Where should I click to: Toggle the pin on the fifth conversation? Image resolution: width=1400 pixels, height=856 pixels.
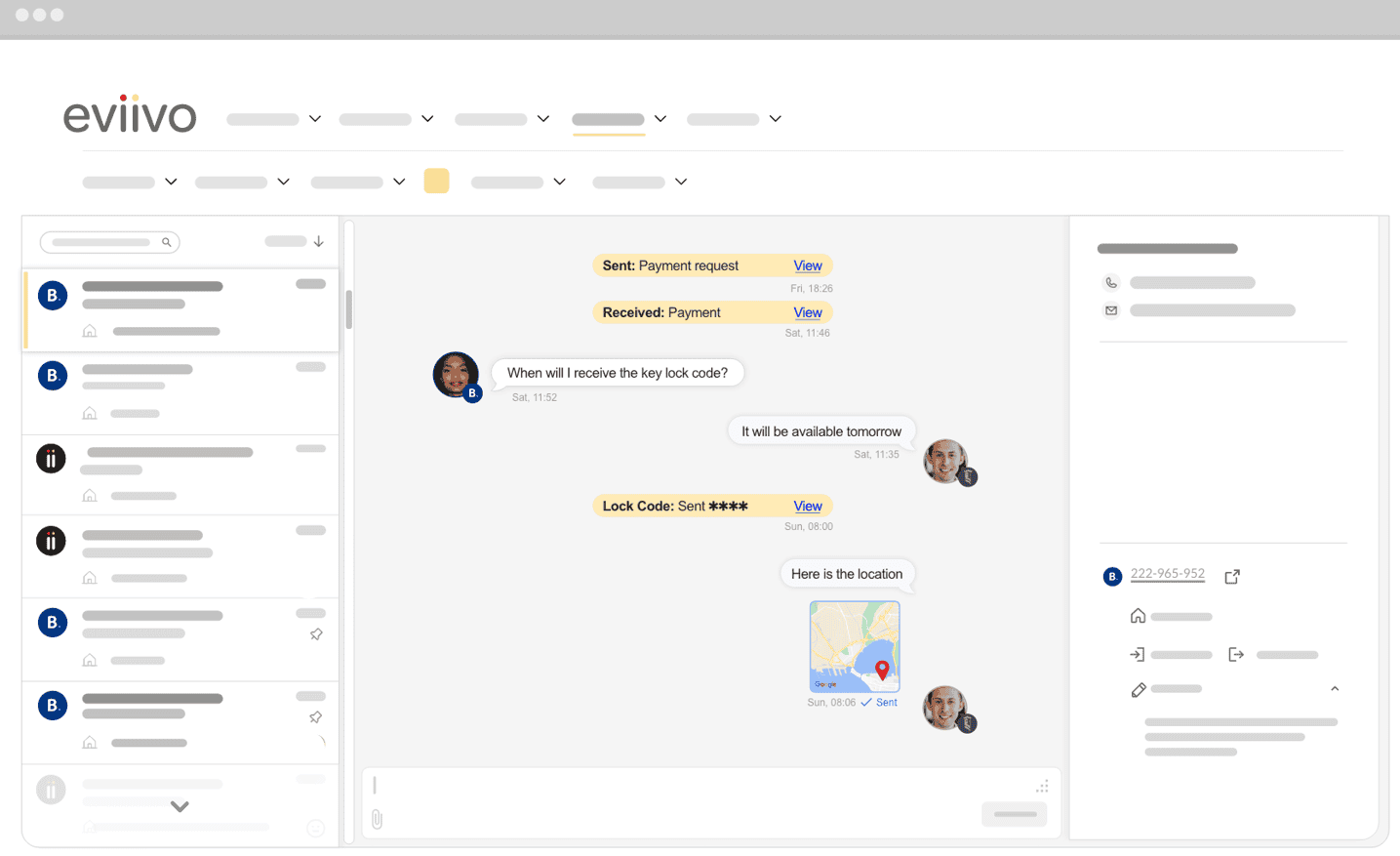pos(316,633)
